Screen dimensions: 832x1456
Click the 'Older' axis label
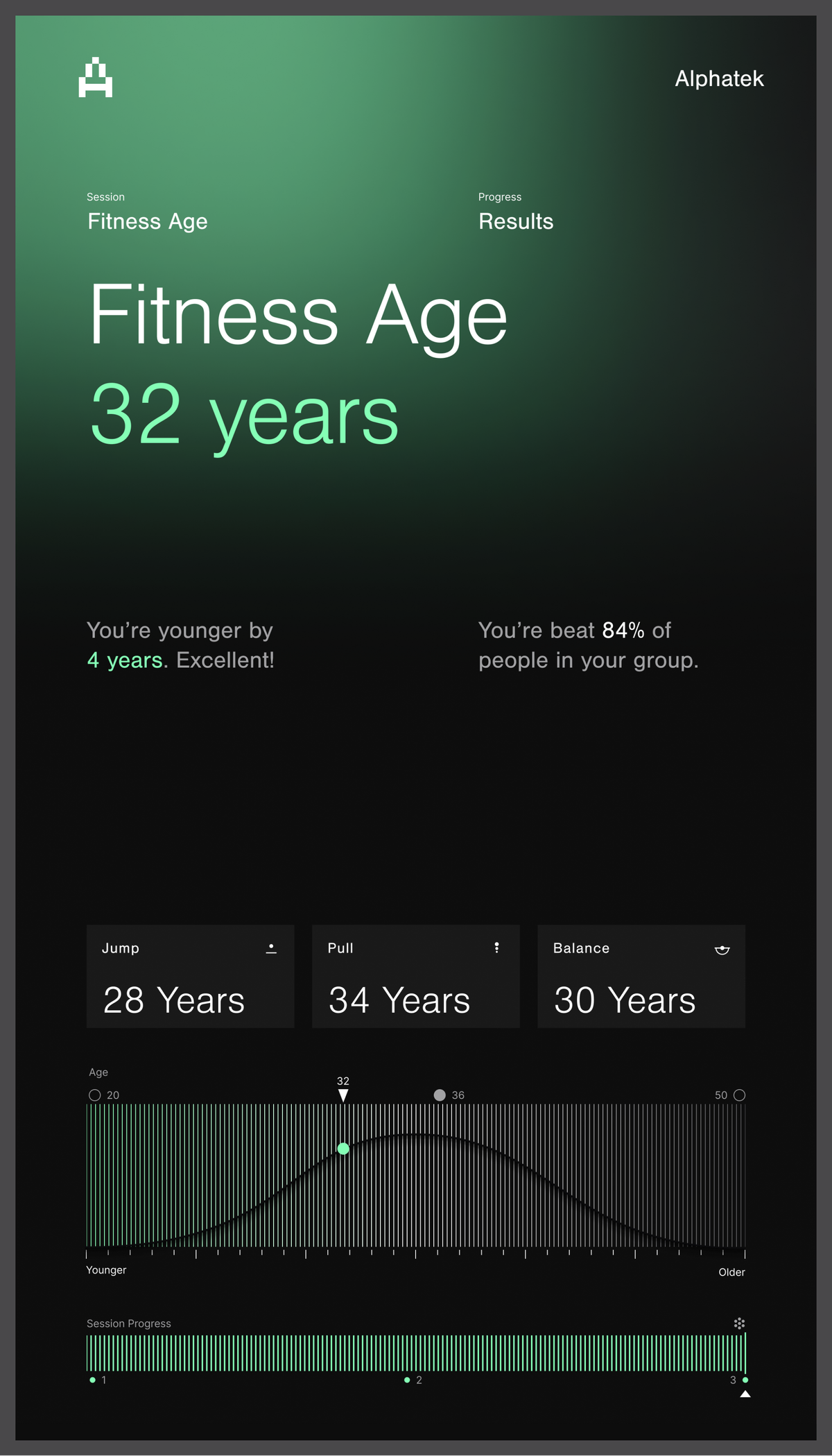click(731, 1272)
